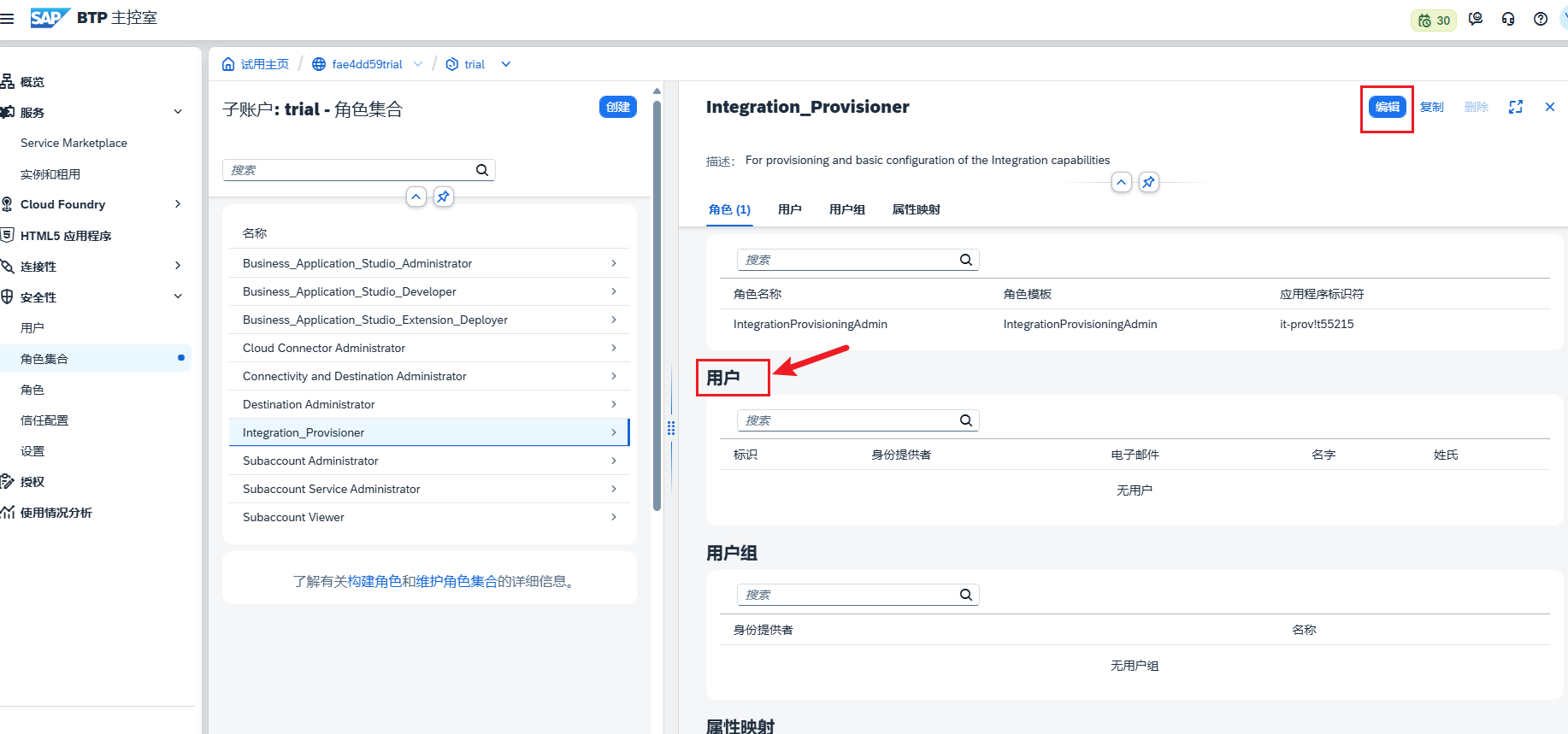Open the fae4dd59trial breadcrumb dropdown
1568x734 pixels.
(418, 64)
